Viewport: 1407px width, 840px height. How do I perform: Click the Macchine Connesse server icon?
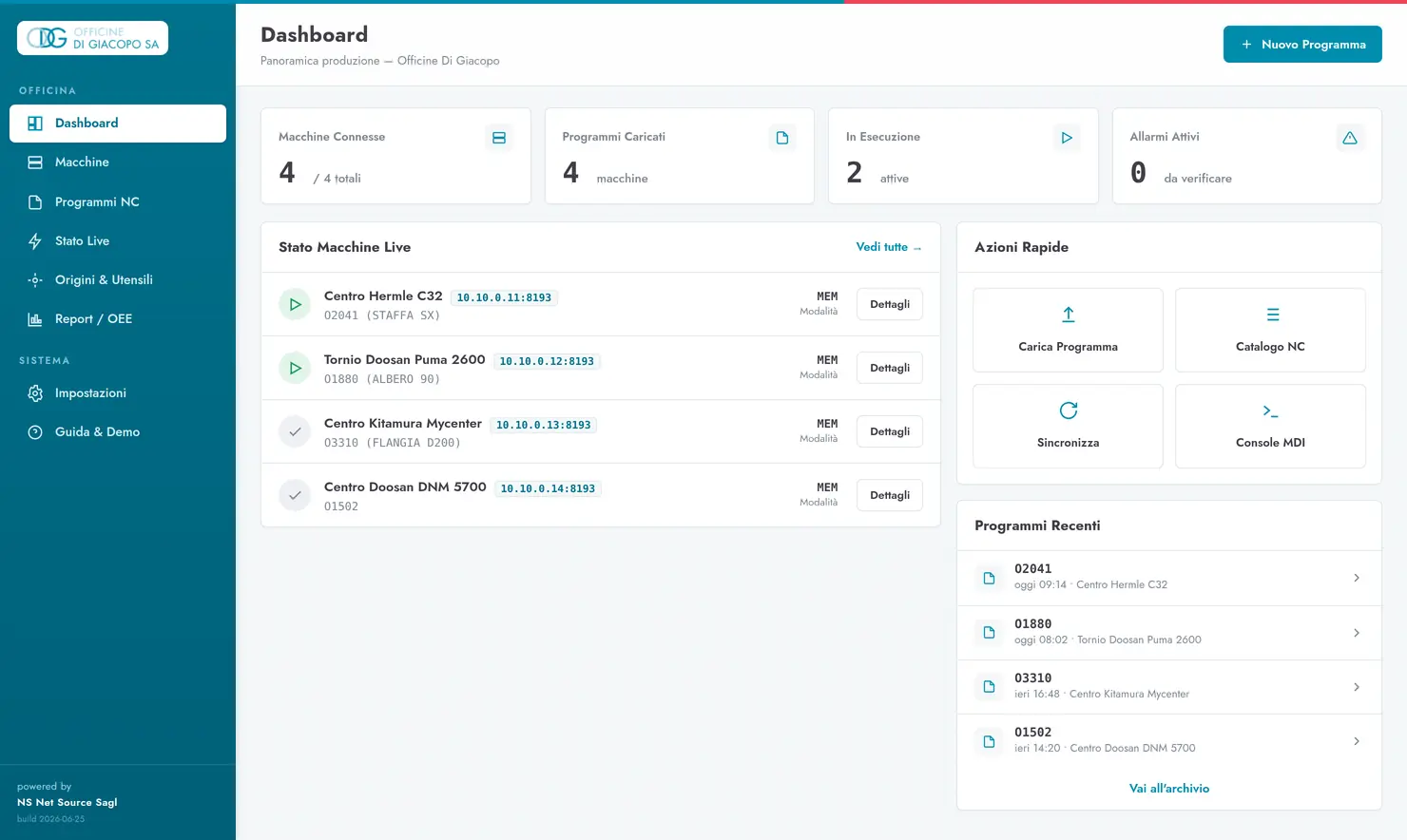point(499,138)
